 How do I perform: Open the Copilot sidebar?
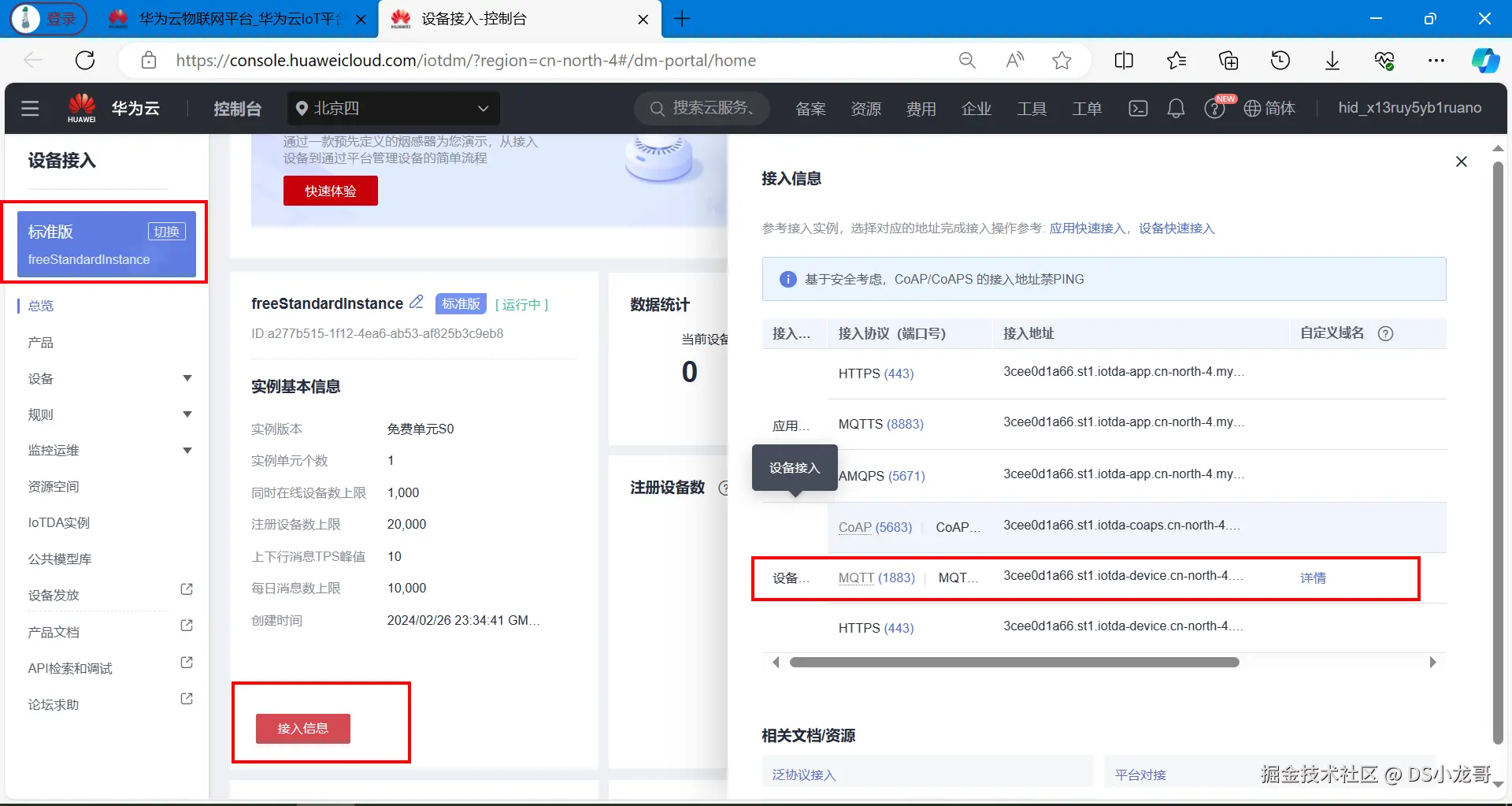coord(1485,60)
